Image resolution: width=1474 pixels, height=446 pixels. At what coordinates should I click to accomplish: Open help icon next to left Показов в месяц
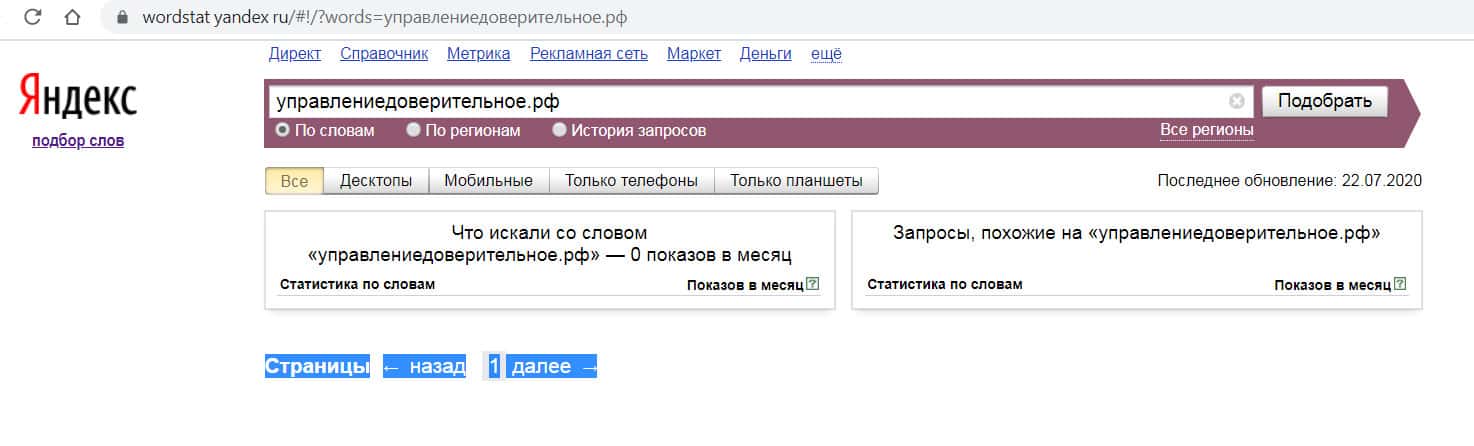click(x=813, y=284)
